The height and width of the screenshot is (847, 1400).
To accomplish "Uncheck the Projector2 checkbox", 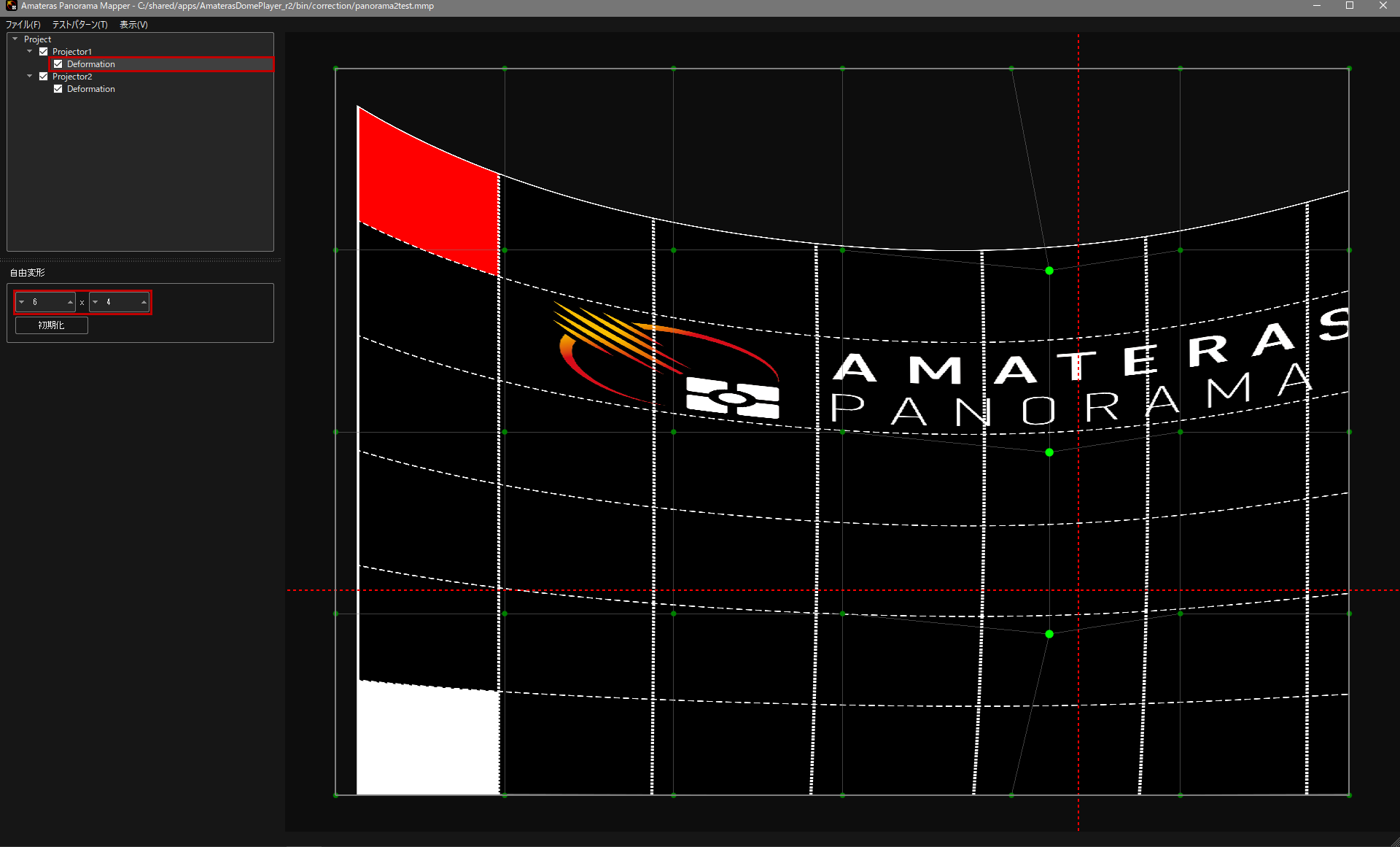I will tap(44, 77).
